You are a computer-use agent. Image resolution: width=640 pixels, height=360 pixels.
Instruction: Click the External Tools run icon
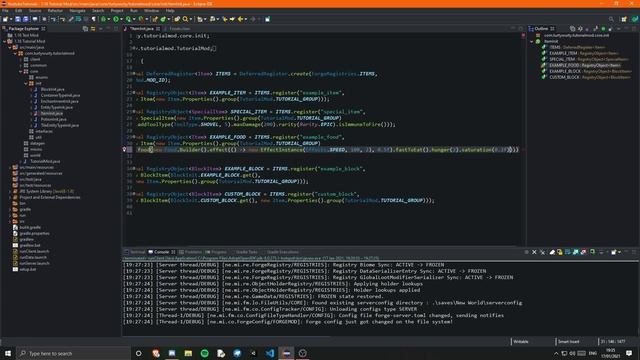point(141,19)
